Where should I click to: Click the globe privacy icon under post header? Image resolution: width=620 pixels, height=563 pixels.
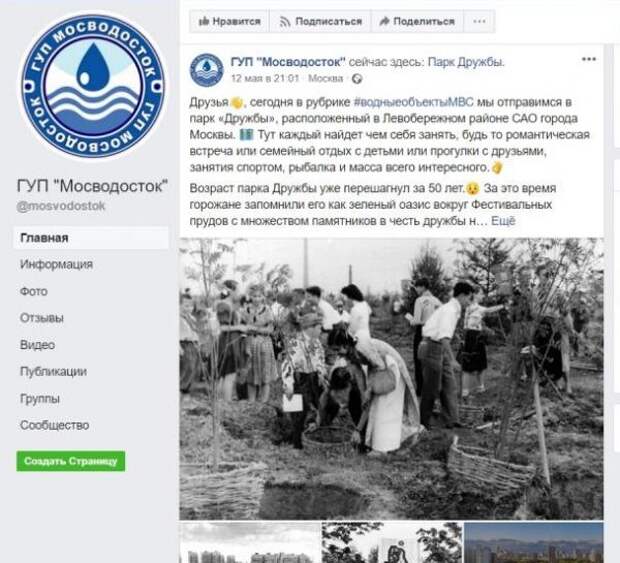pyautogui.click(x=357, y=79)
